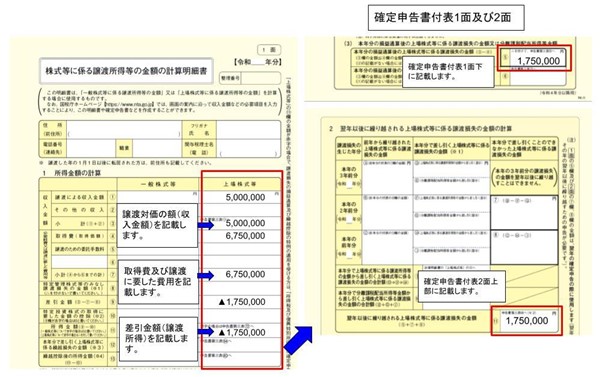Click the 本年分で差し引く上場株式等に係る繰越損失の金額 label on page 1
The width and height of the screenshot is (602, 377).
73,344
